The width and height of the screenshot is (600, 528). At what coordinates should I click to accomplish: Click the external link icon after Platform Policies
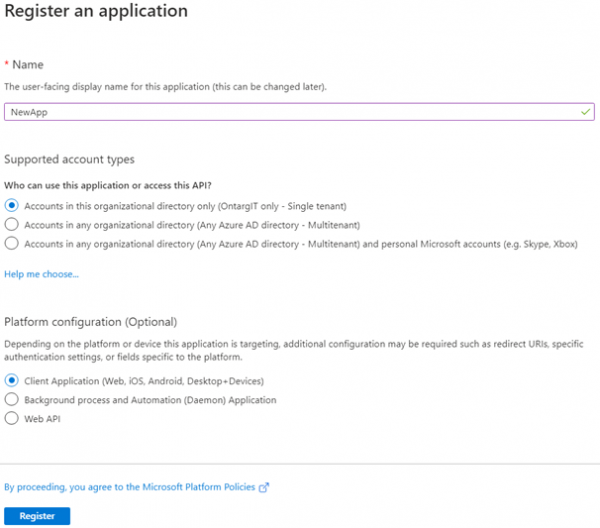click(x=264, y=487)
